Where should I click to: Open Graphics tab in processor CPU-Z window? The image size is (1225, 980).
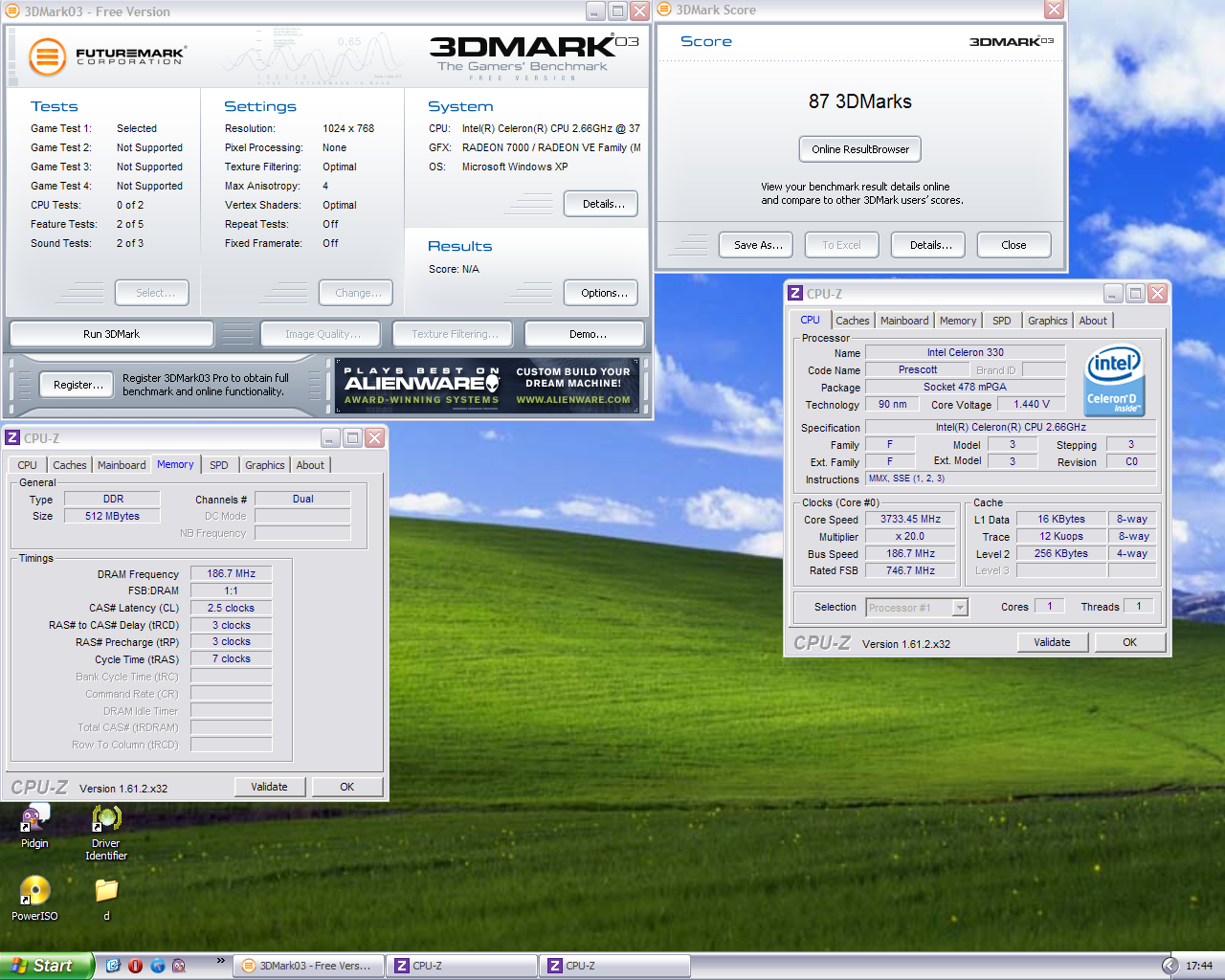point(1048,321)
